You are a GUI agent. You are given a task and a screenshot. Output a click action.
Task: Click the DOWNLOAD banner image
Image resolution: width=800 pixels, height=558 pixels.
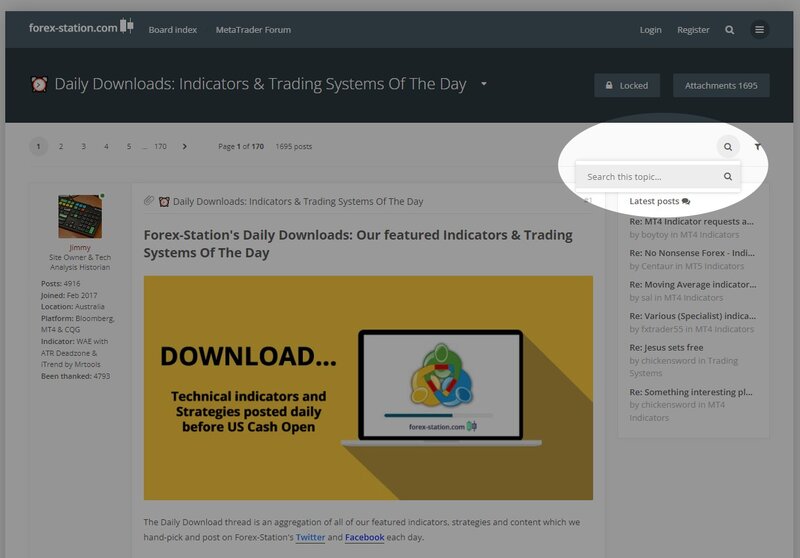[368, 388]
